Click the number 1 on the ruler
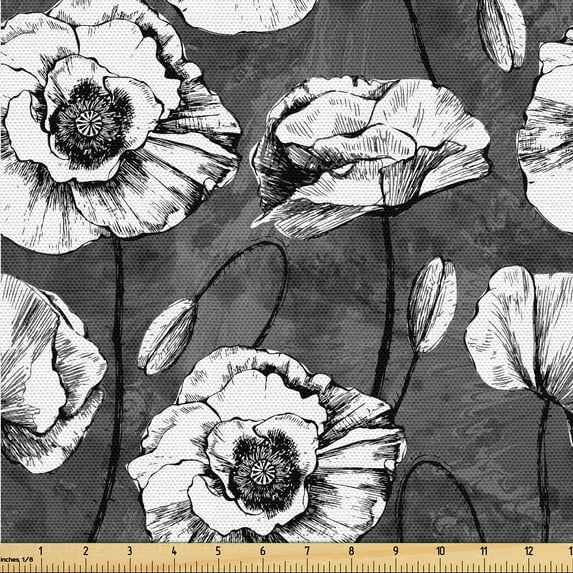 coord(41,551)
